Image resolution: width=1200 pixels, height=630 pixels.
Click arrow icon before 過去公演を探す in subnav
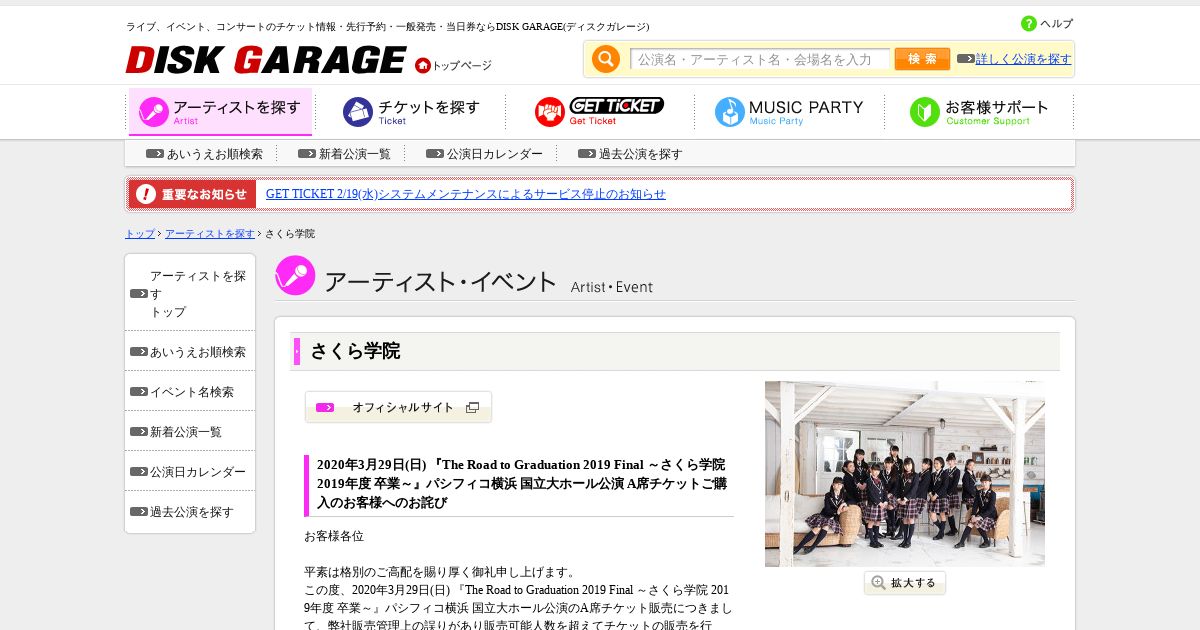pos(587,154)
